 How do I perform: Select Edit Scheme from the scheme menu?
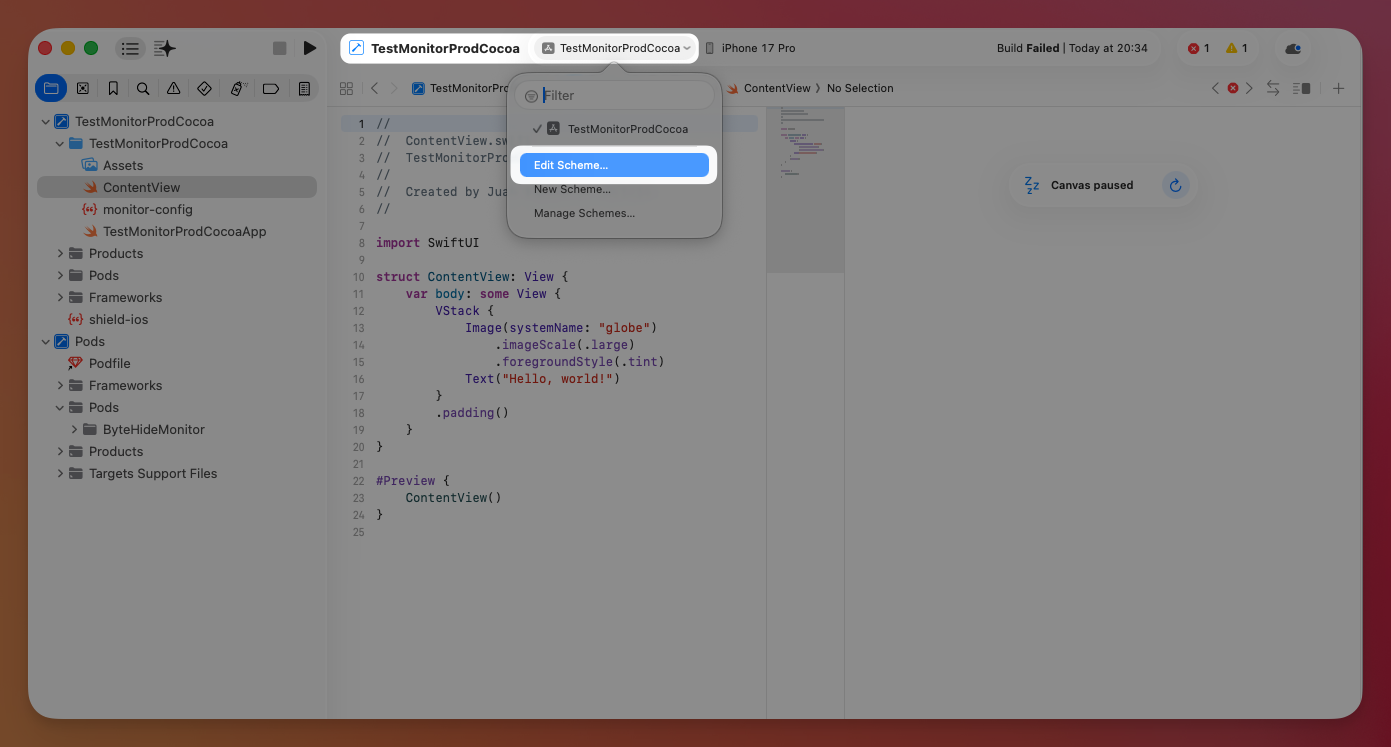click(614, 163)
